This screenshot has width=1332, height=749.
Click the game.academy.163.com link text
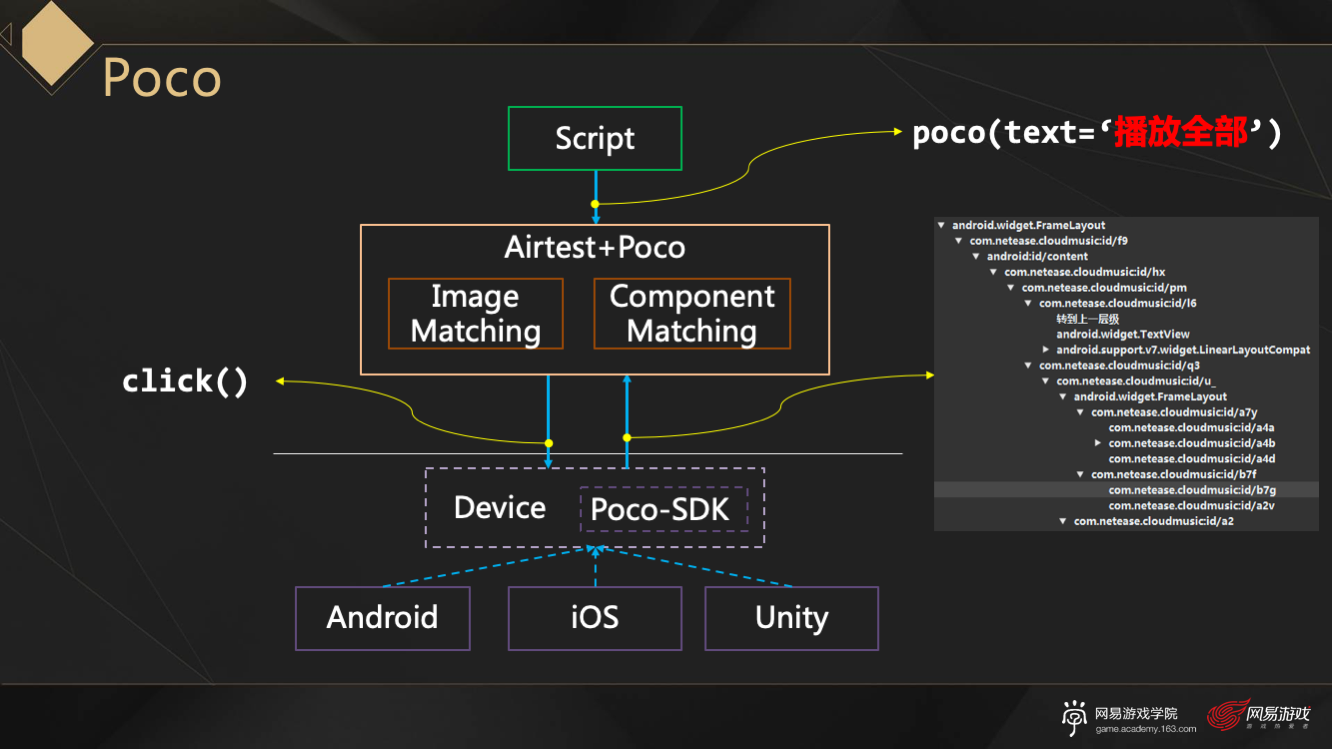1145,729
